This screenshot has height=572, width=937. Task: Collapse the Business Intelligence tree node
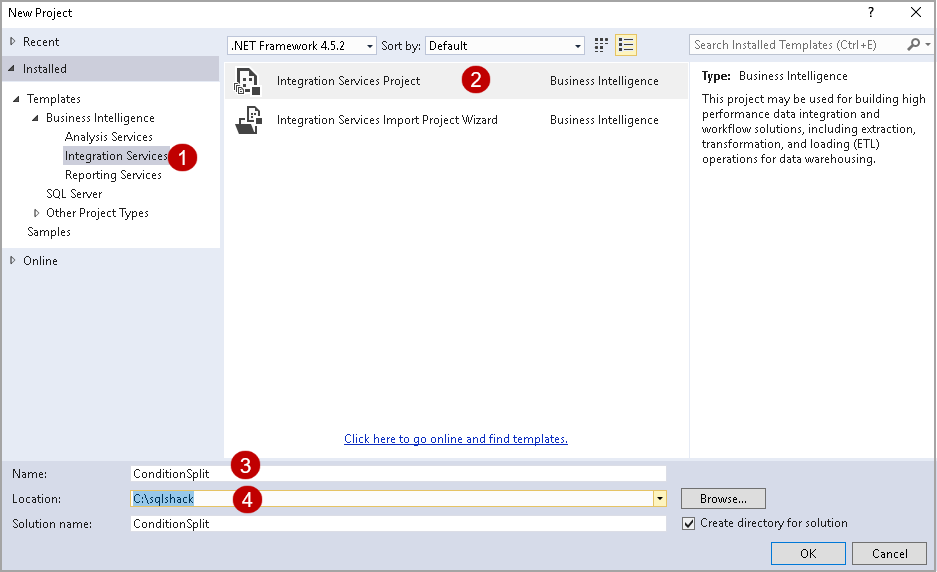point(37,118)
